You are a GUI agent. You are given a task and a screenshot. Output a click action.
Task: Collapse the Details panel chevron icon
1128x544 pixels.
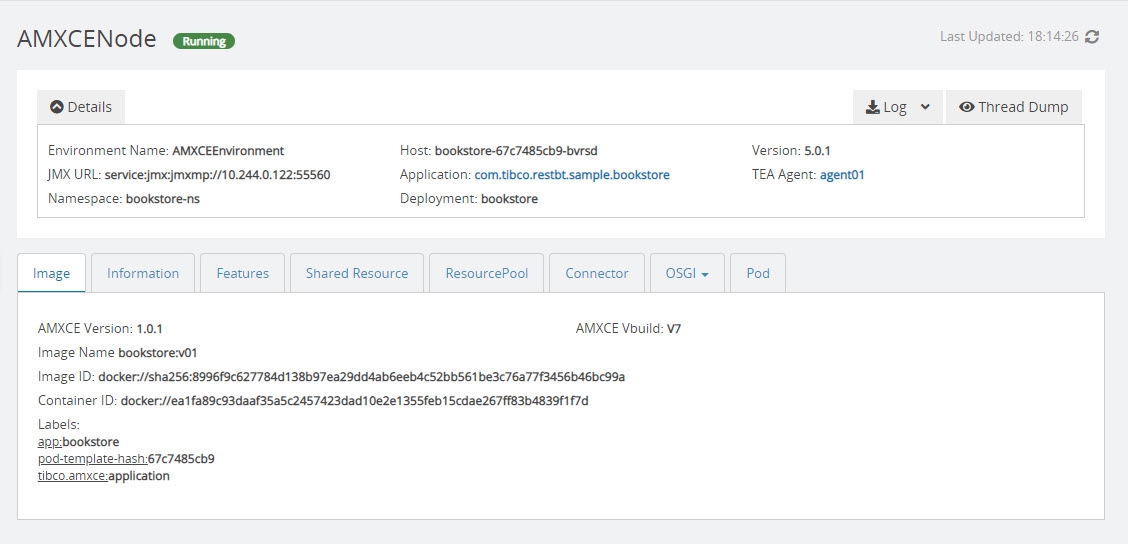pos(56,107)
